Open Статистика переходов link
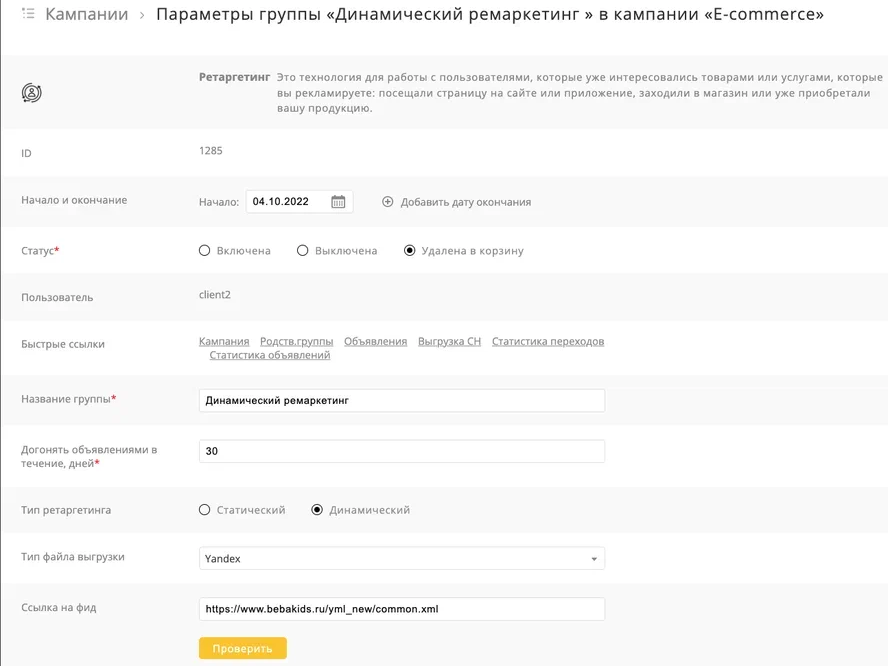 pos(548,340)
